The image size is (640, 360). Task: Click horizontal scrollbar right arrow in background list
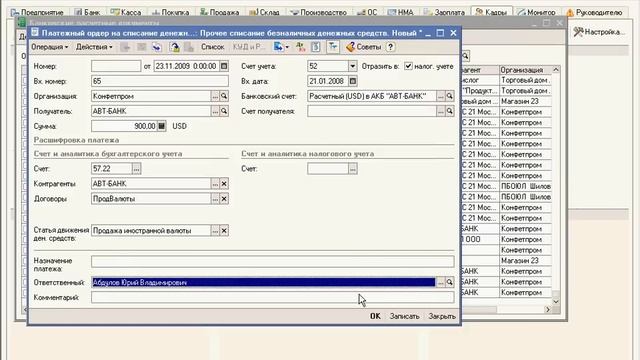[548, 310]
